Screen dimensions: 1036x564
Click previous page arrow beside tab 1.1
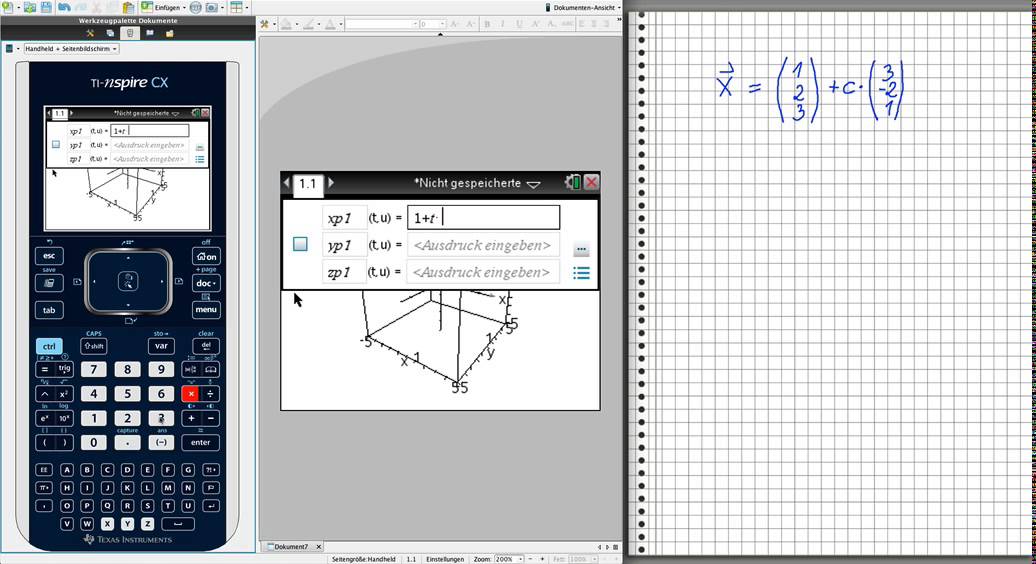287,183
